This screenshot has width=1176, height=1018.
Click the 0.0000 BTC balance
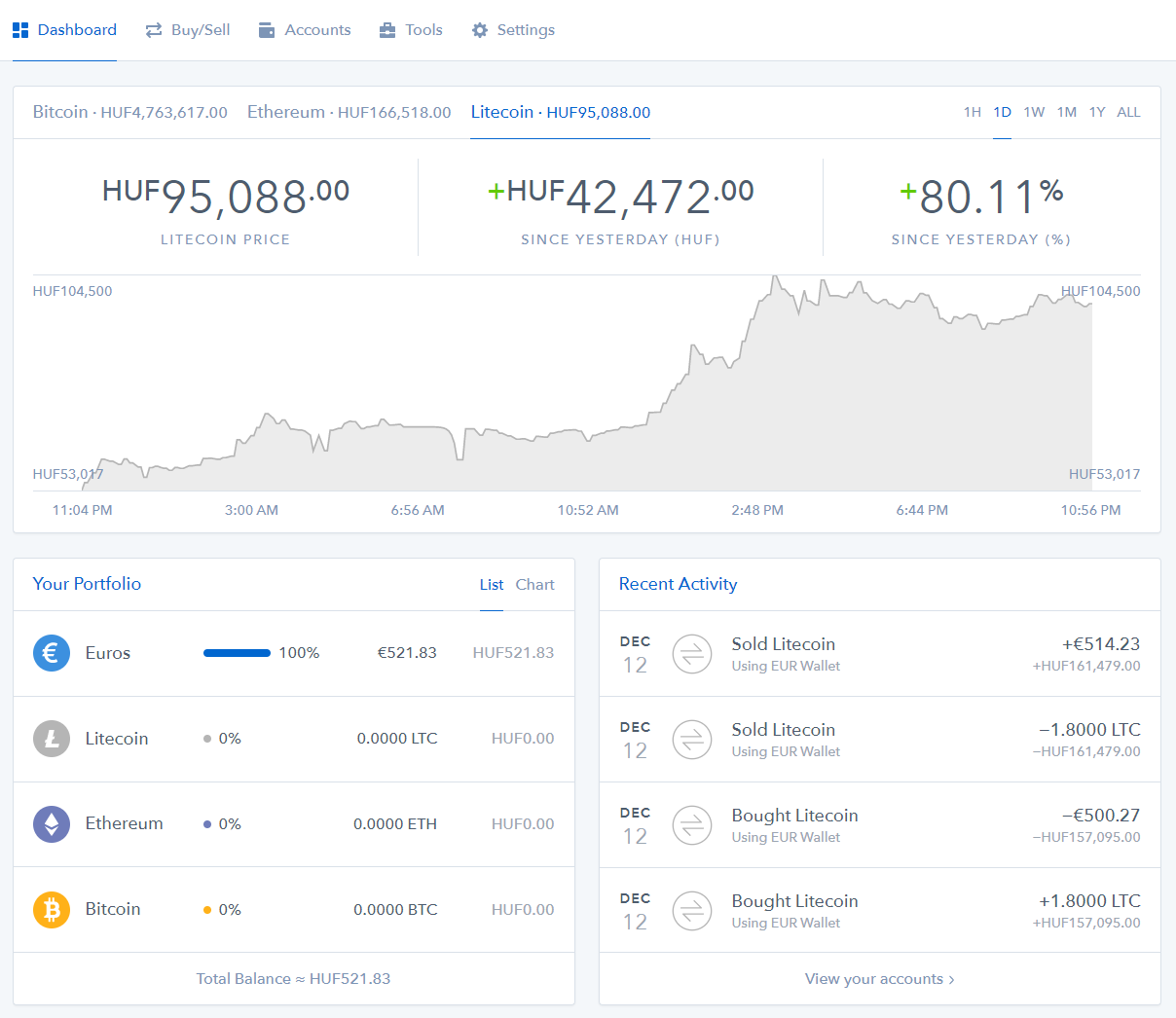click(x=395, y=910)
